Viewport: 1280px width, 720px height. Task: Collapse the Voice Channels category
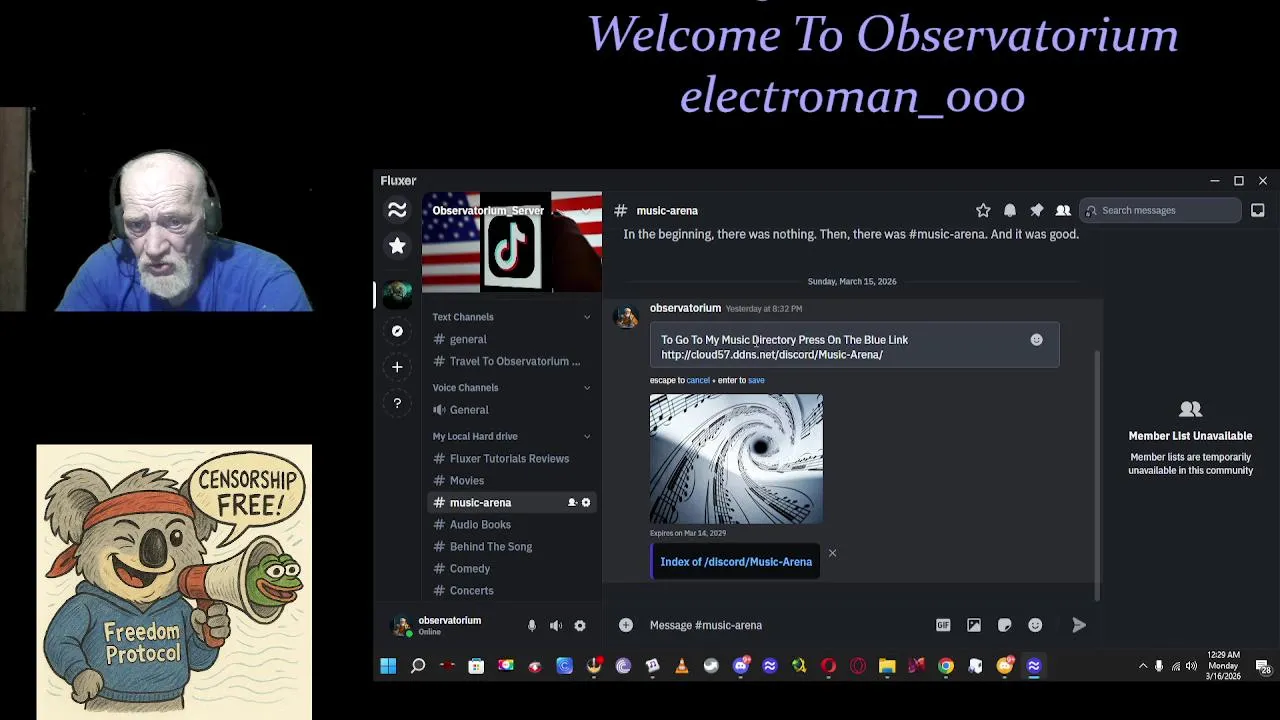510,388
